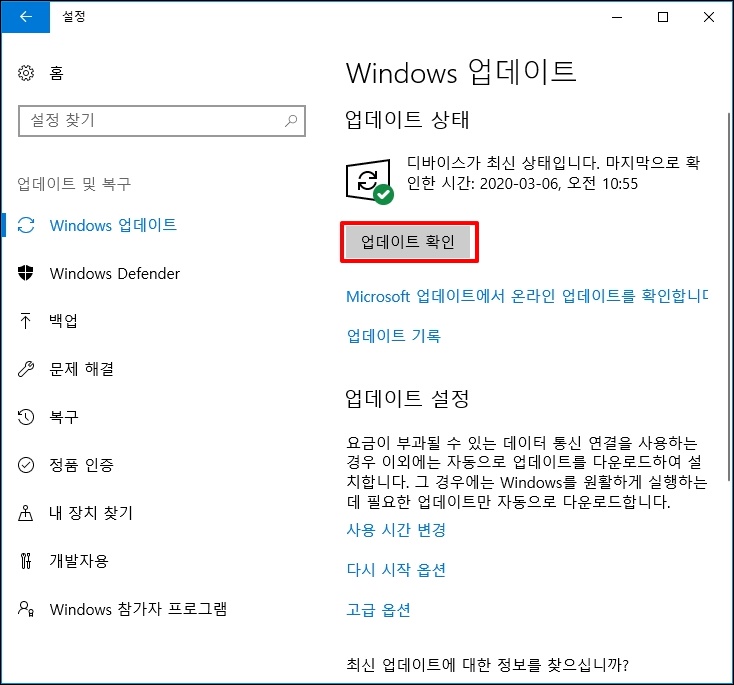Click the 최신 업데이트에 대한 정보 text
This screenshot has height=685, width=734.
pos(487,664)
